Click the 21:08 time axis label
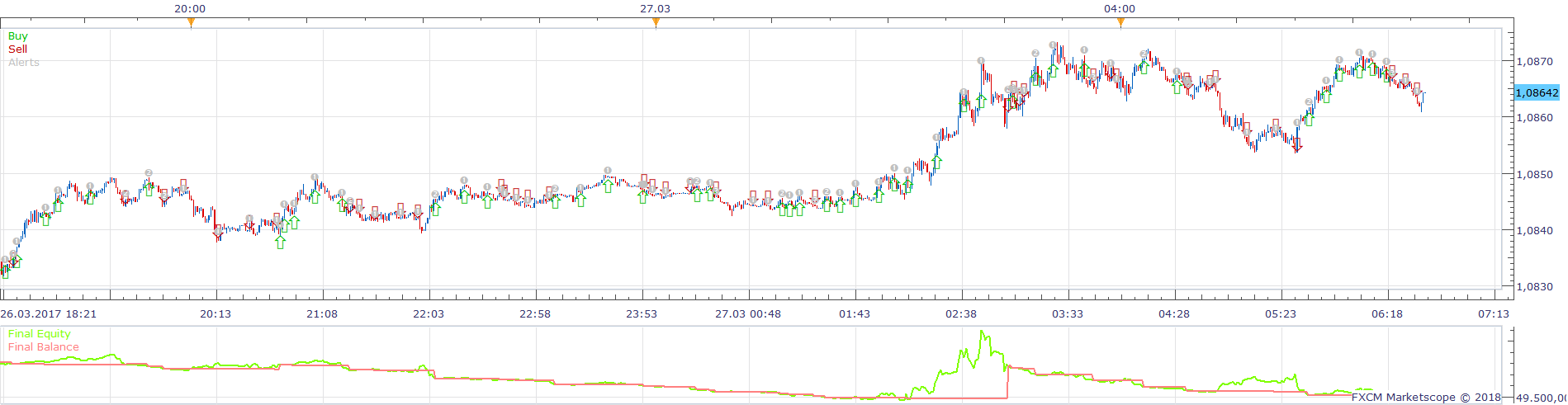Screen dimensions: 1568x405 (322, 314)
